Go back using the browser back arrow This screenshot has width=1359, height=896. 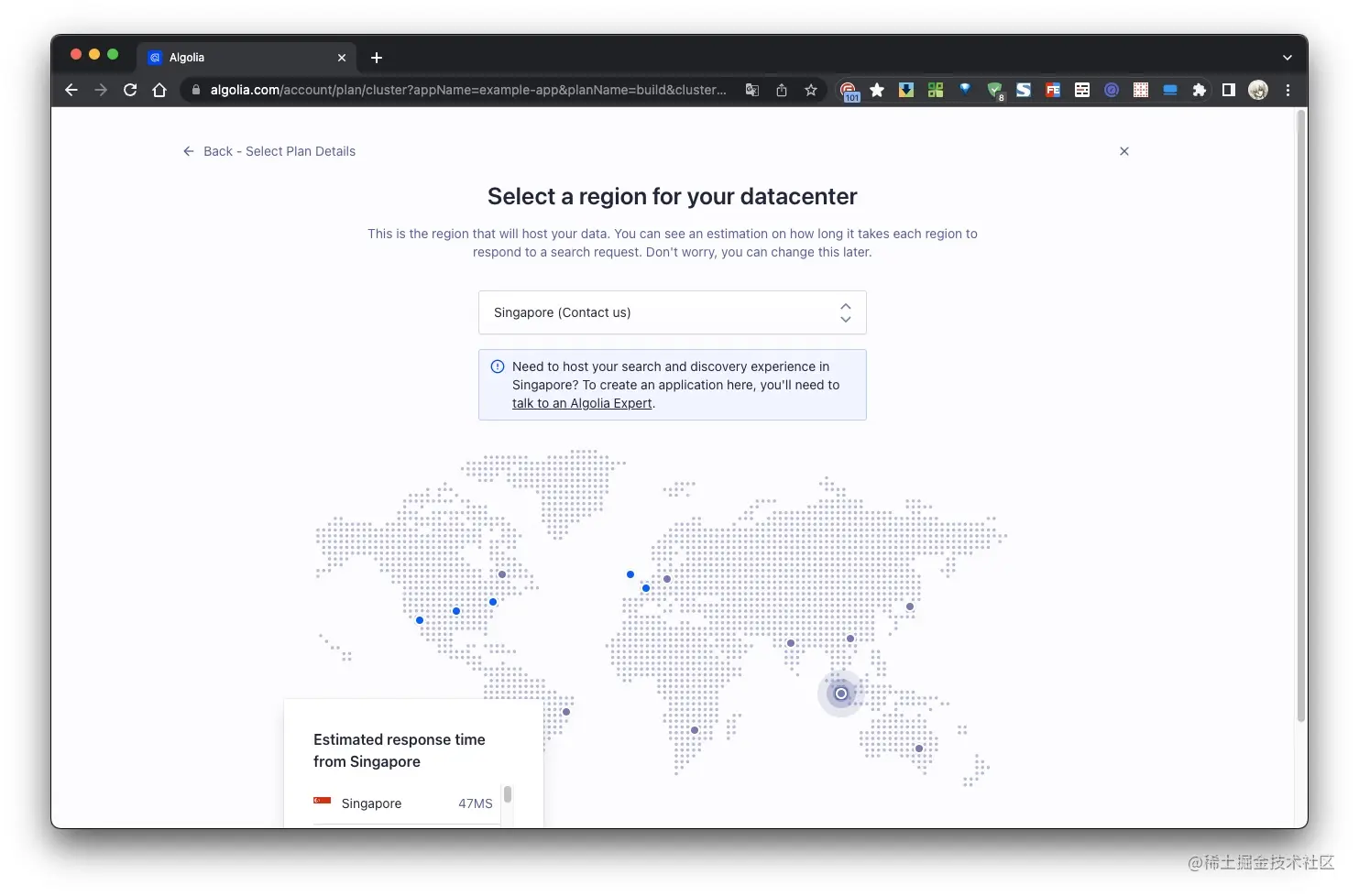[71, 90]
